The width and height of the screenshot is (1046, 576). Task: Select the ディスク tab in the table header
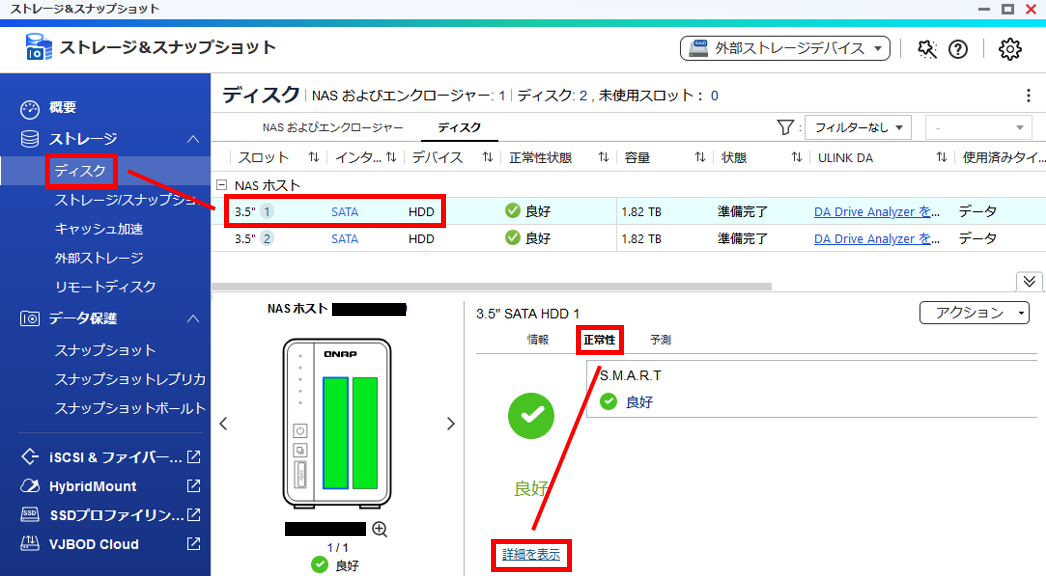tap(459, 127)
